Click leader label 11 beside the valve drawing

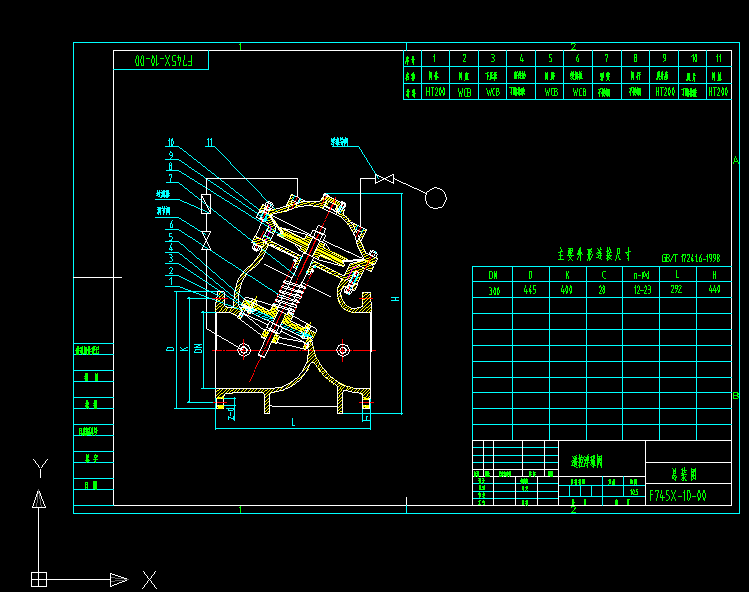click(x=210, y=142)
